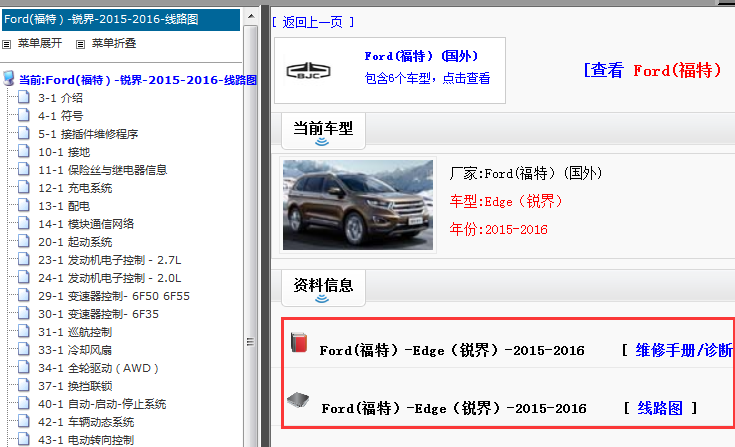
Task: Click the page icon beside 5-1 接插件维修程序
Action: coord(23,134)
